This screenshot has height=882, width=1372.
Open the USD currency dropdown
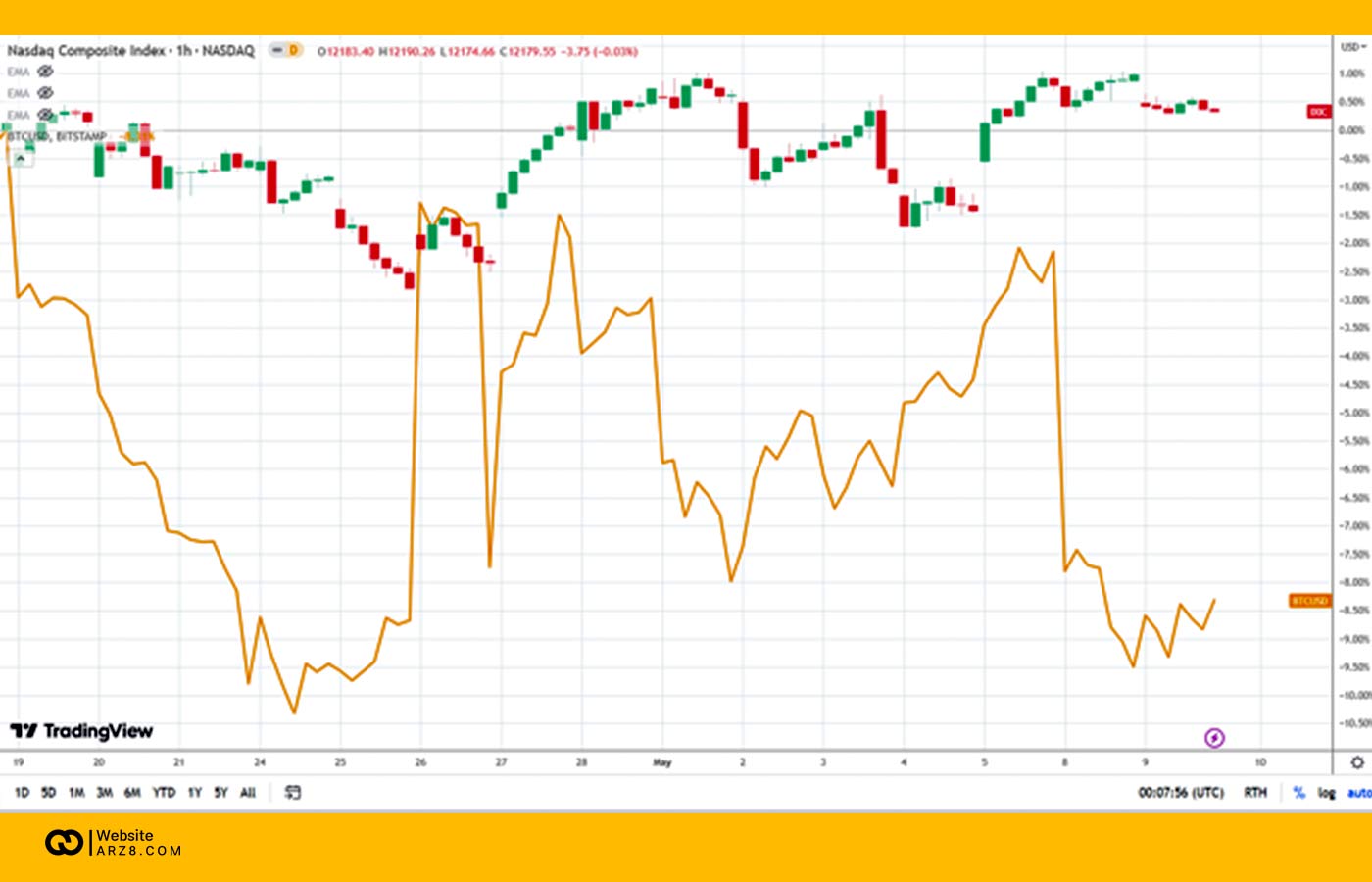(x=1351, y=47)
